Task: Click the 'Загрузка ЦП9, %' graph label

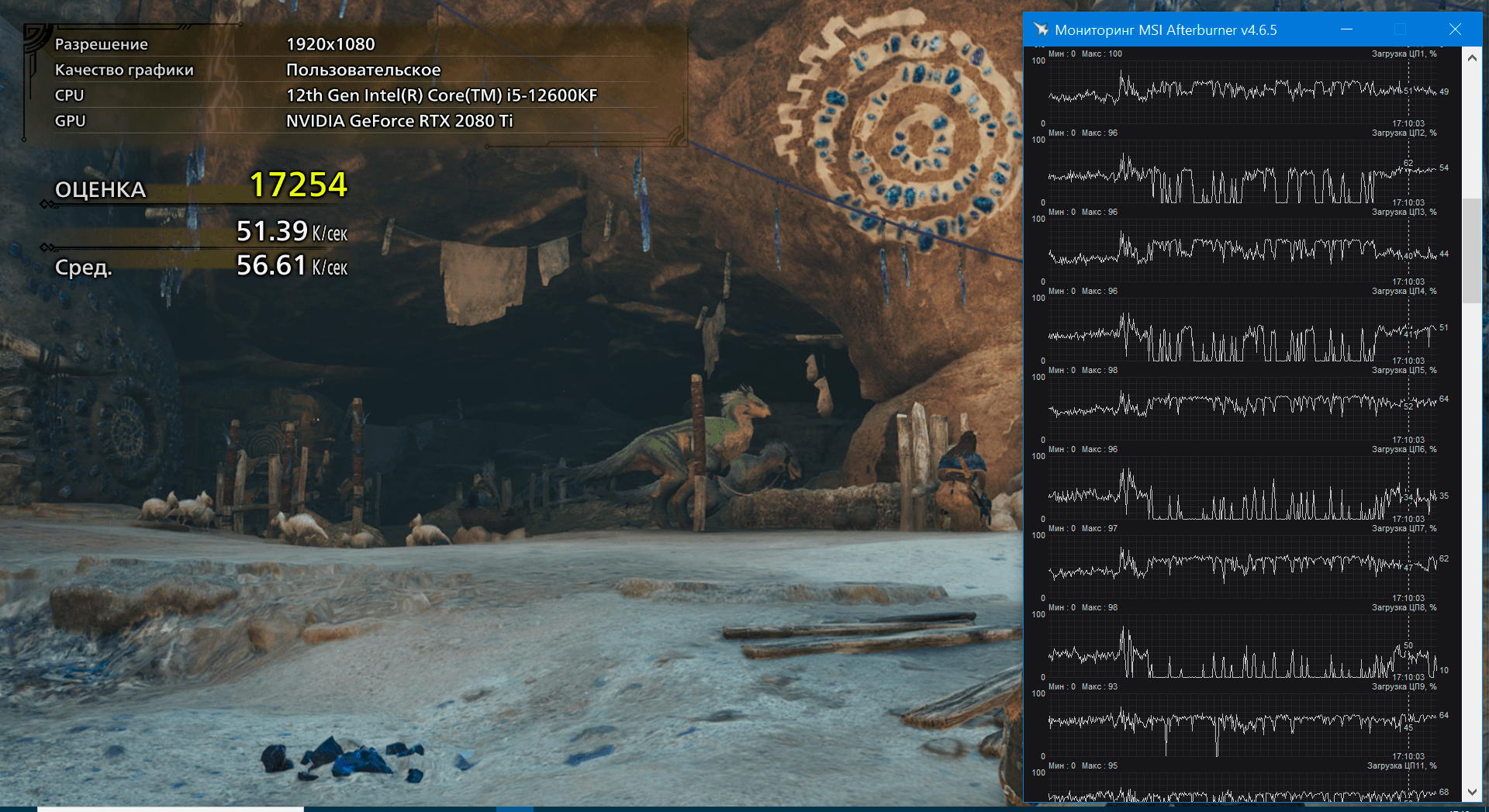Action: (x=1404, y=686)
